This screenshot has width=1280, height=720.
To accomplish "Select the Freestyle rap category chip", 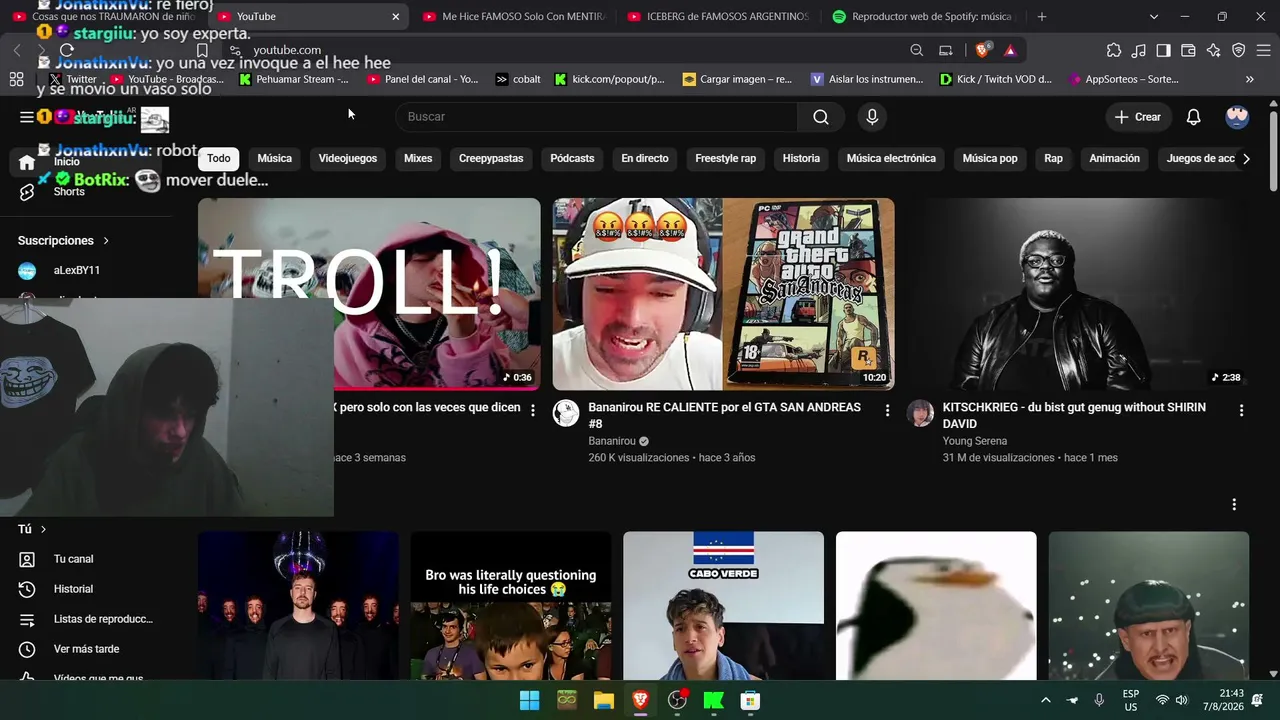I will [726, 158].
